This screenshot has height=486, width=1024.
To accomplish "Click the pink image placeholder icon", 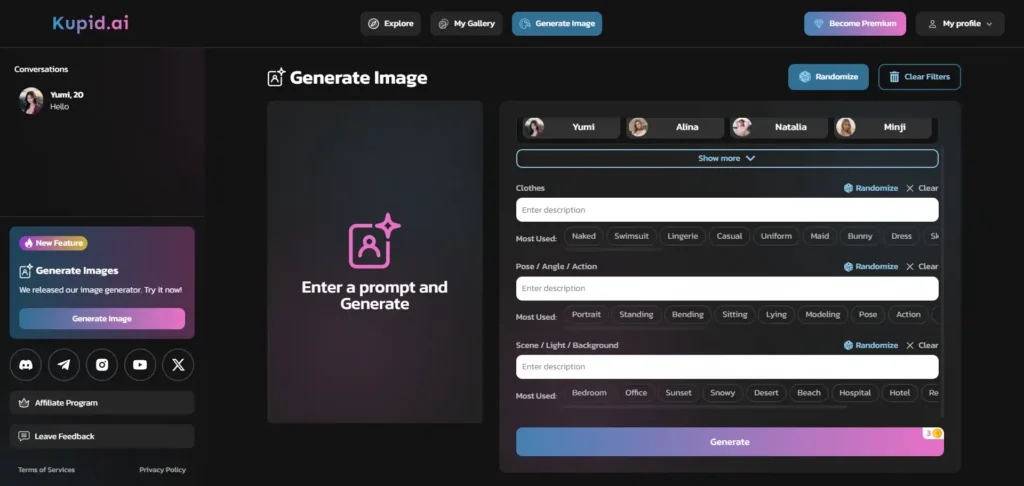I will pyautogui.click(x=374, y=241).
